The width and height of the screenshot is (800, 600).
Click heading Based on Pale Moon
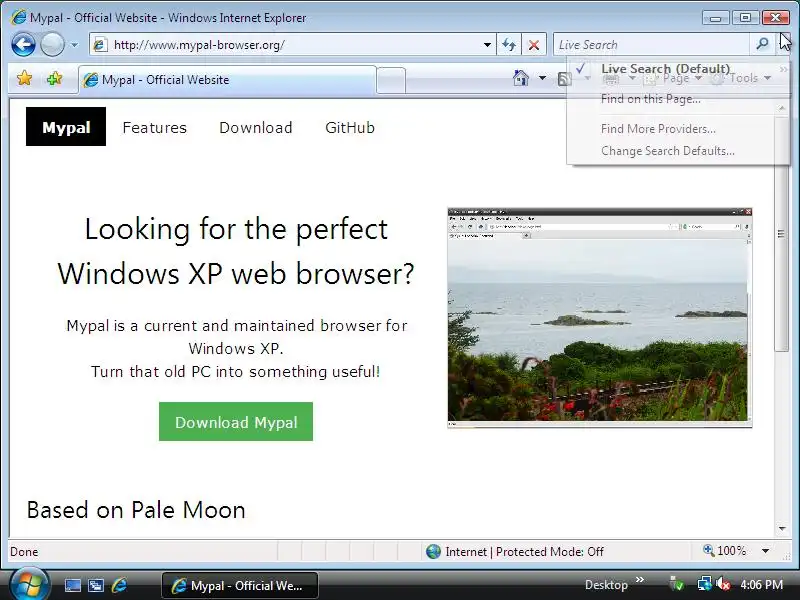click(136, 510)
